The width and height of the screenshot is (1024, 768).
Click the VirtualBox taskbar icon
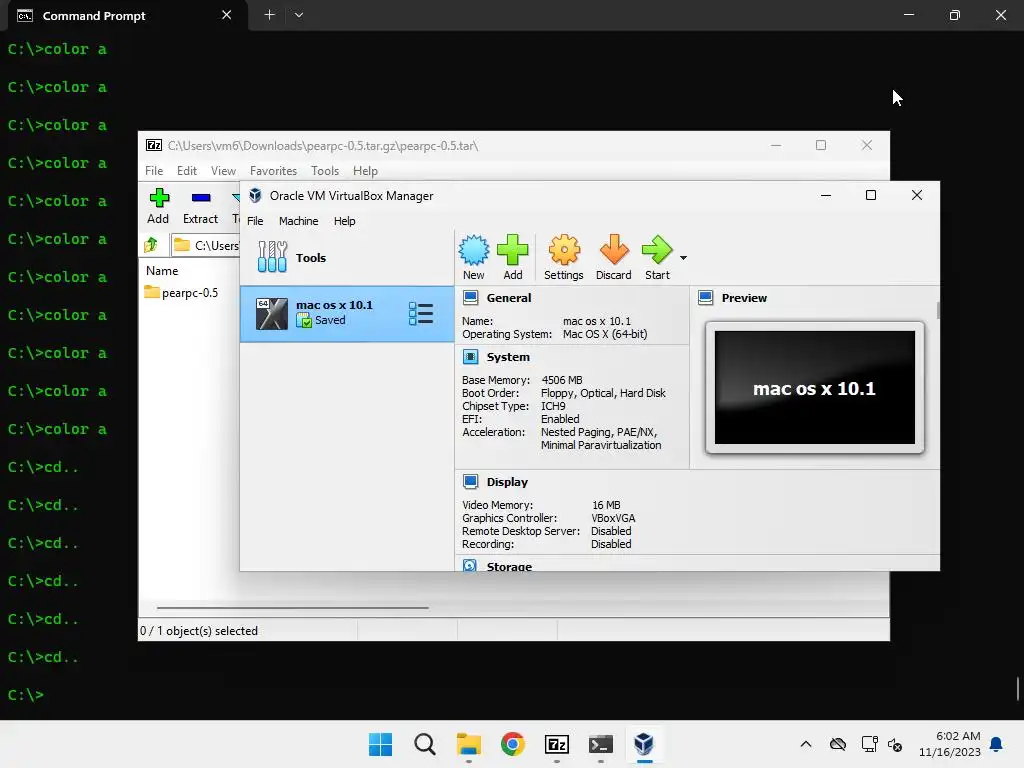click(x=644, y=744)
